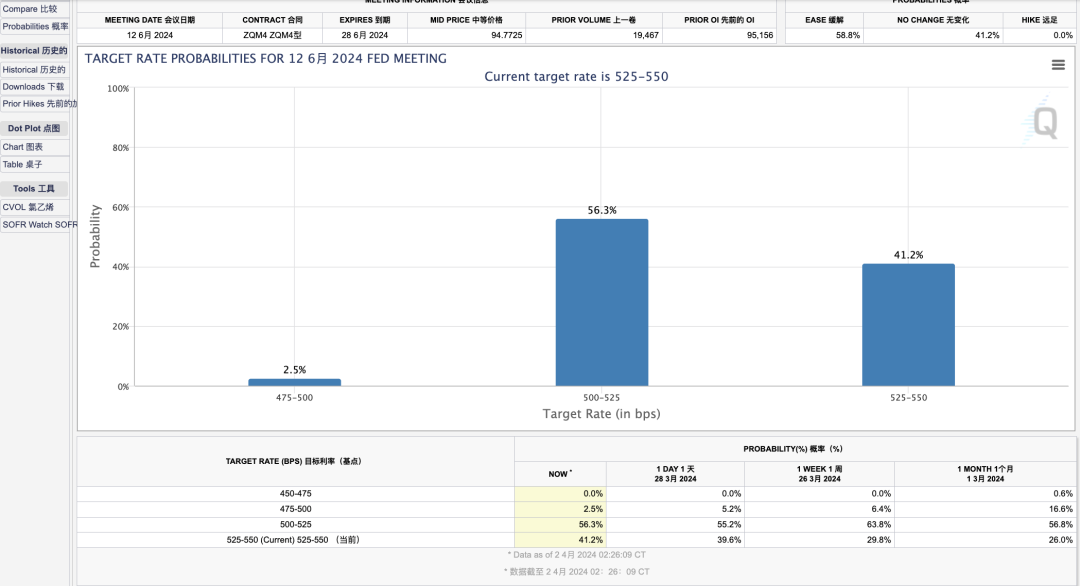The width and height of the screenshot is (1080, 586).
Task: Open the SOFR Watch tool link
Action: tap(38, 225)
